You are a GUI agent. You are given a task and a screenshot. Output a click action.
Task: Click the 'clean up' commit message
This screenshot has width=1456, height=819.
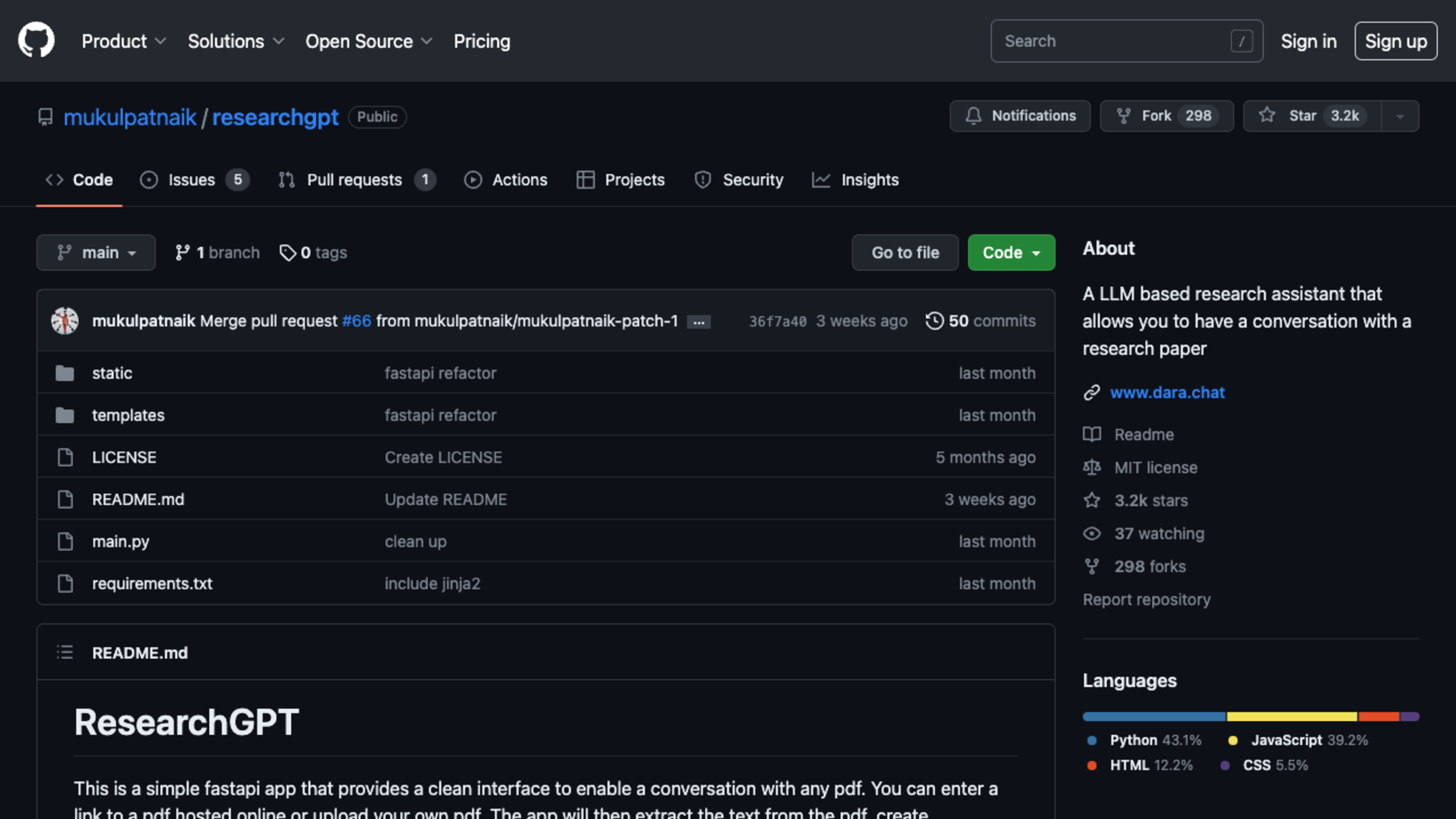coord(416,541)
